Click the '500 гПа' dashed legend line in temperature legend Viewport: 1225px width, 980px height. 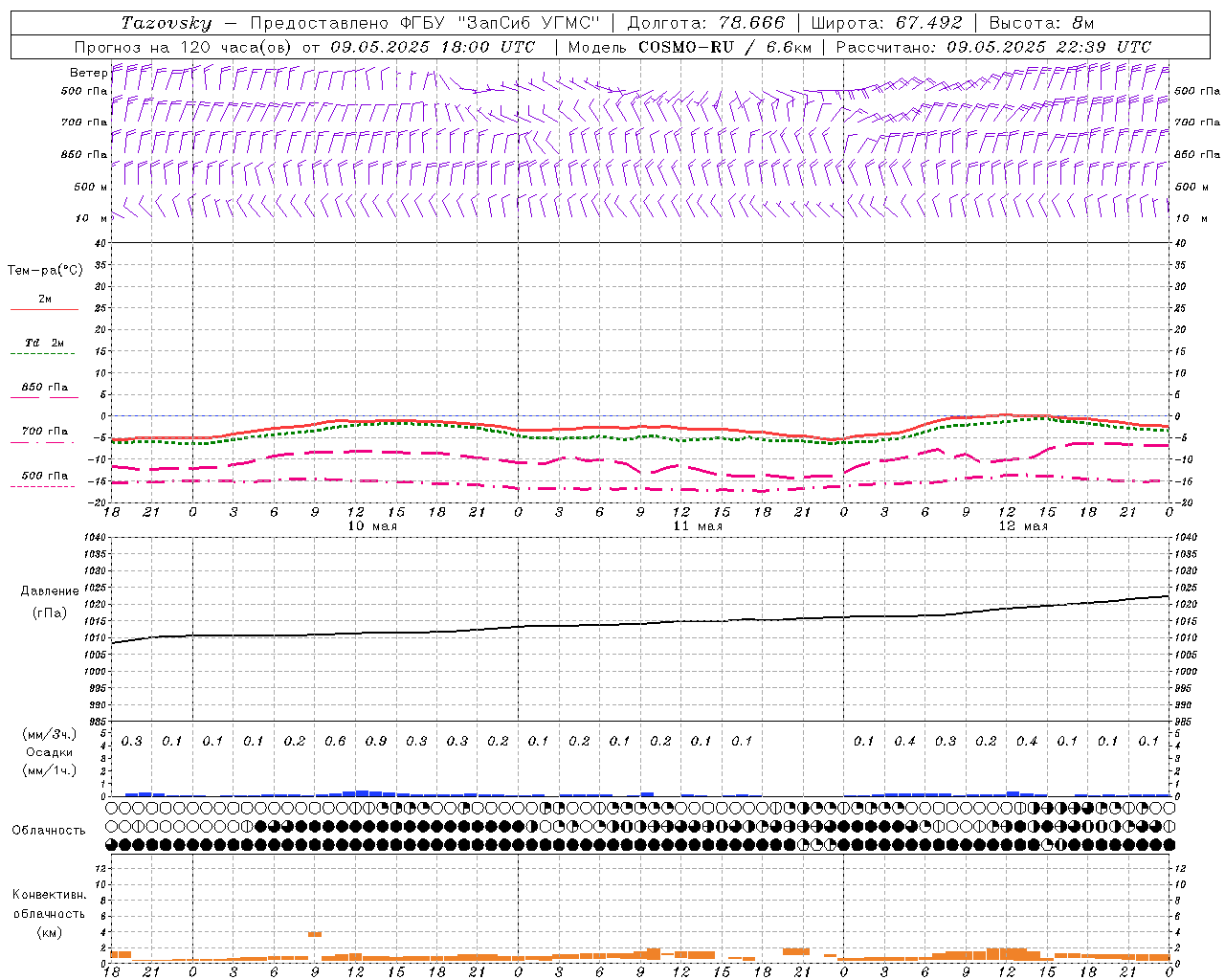tap(42, 487)
